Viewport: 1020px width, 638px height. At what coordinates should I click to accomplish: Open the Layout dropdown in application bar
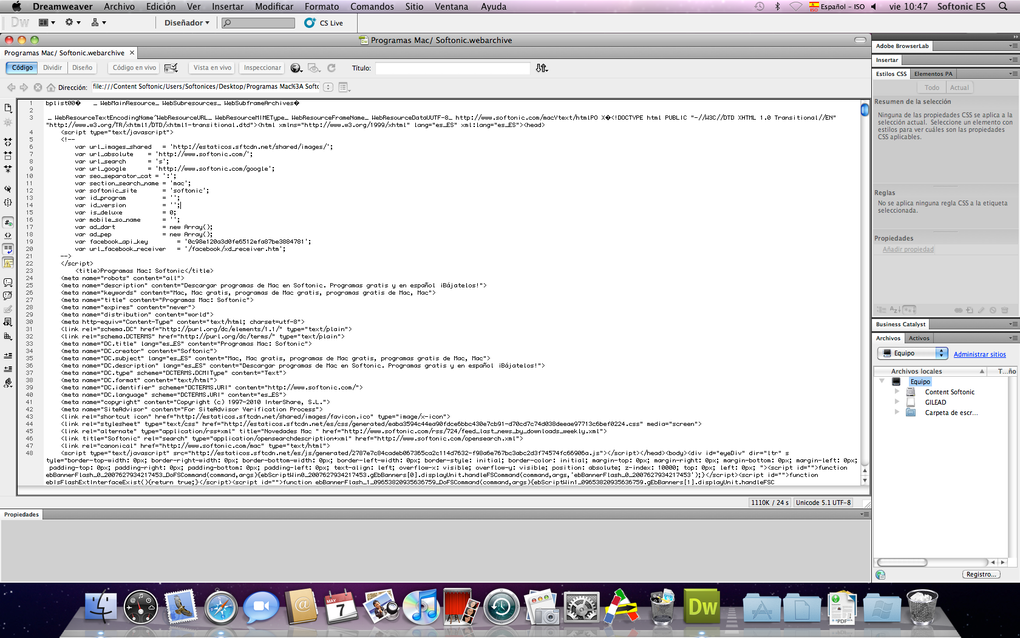[x=47, y=22]
